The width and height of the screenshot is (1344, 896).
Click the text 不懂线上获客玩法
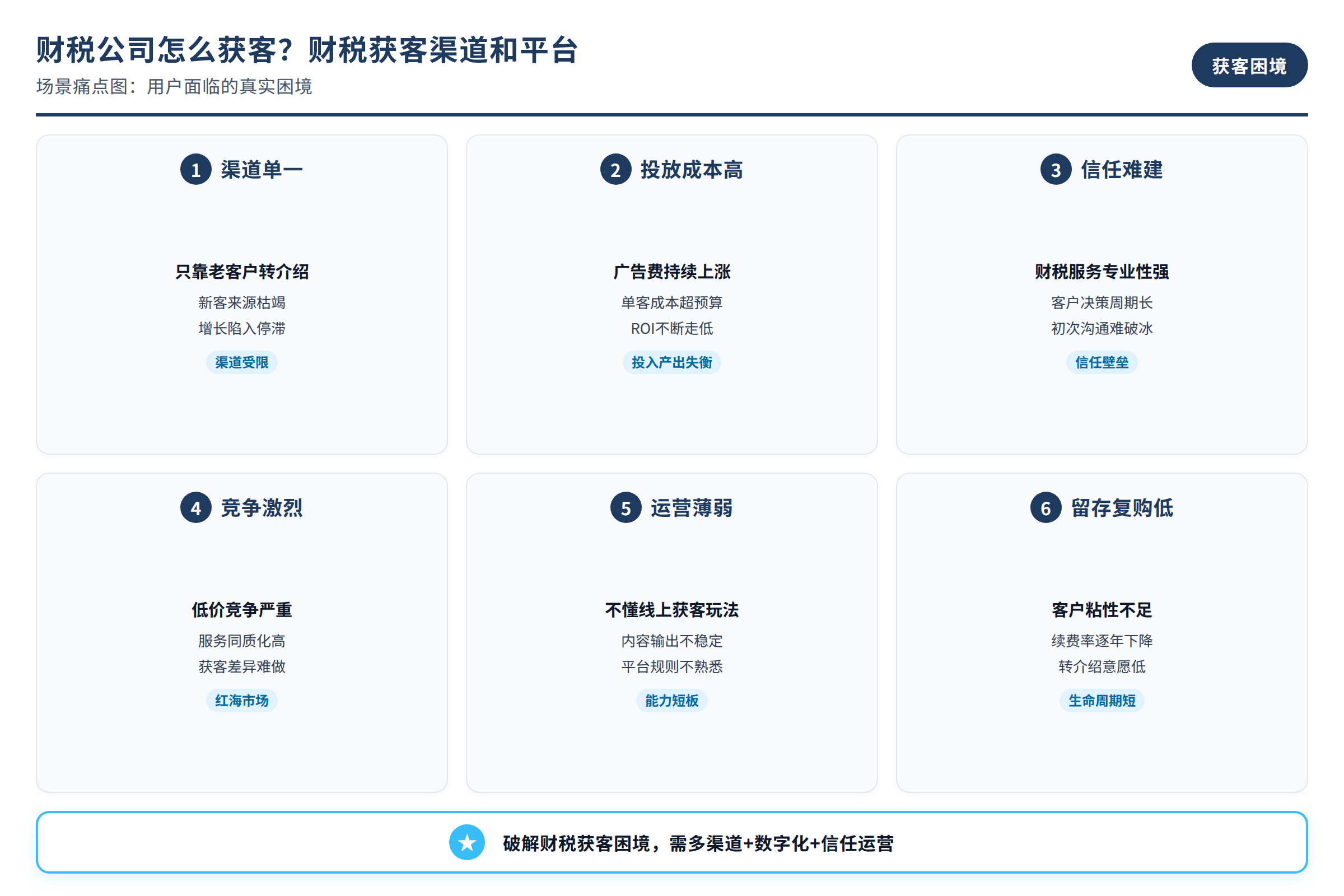(x=671, y=610)
